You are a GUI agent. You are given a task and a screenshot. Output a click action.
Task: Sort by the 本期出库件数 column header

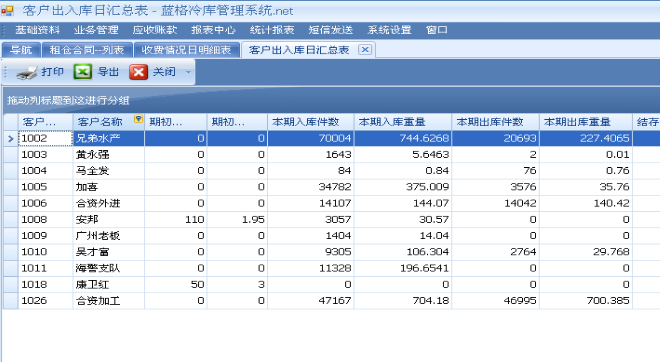coord(495,122)
